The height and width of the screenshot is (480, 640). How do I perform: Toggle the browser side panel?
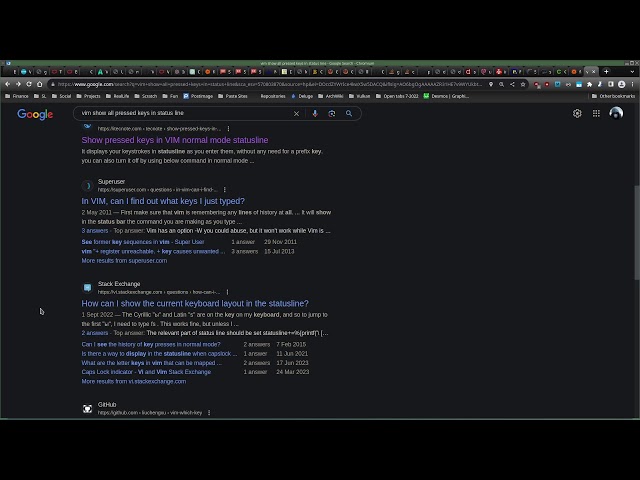(x=611, y=84)
